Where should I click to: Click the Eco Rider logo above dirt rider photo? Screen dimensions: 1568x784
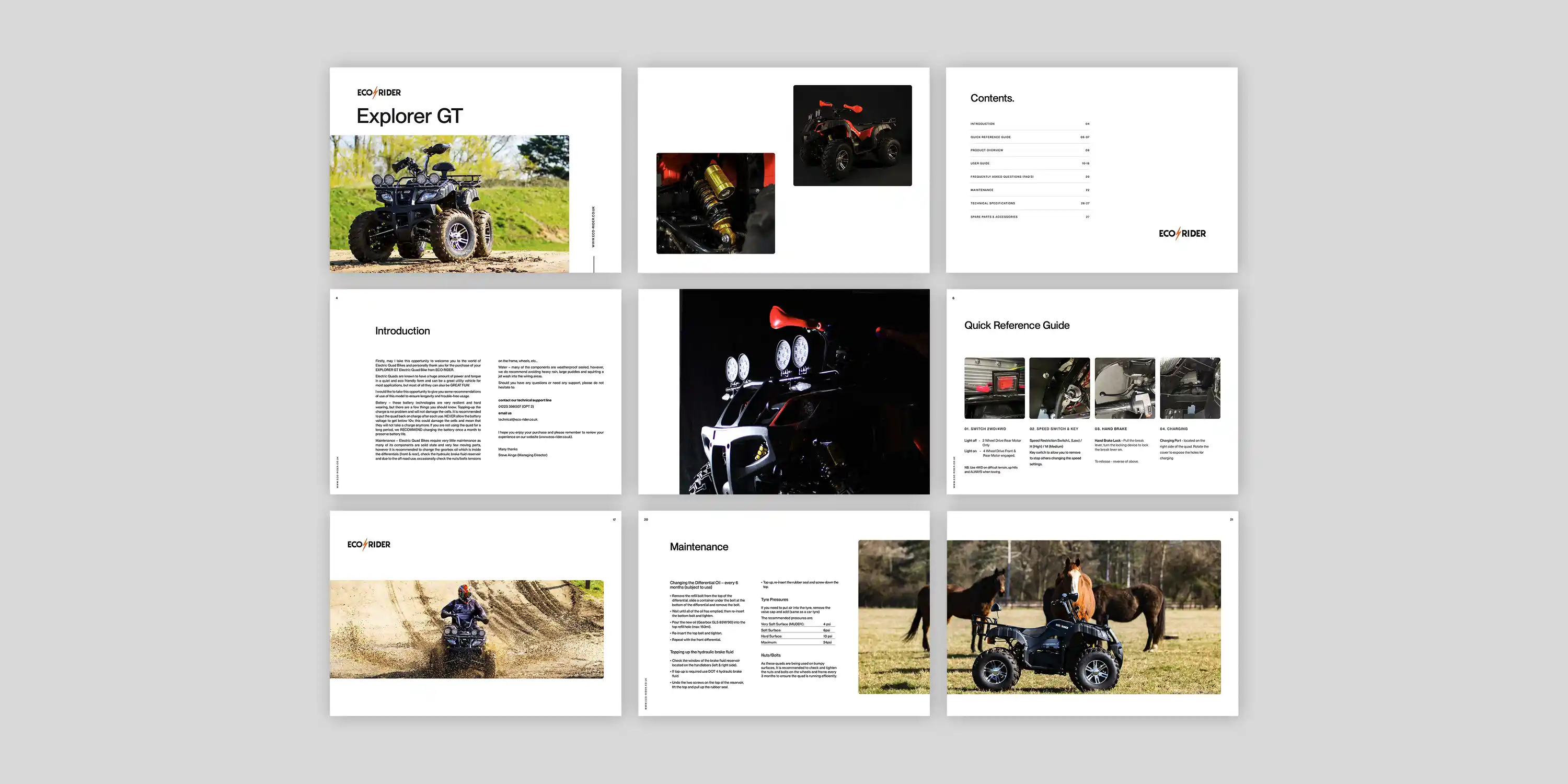(x=369, y=544)
